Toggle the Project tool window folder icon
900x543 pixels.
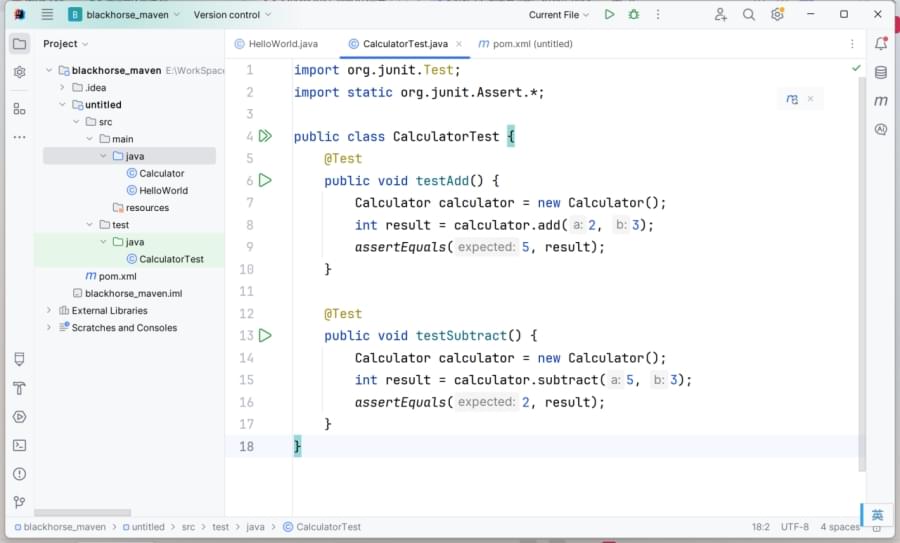pos(19,44)
